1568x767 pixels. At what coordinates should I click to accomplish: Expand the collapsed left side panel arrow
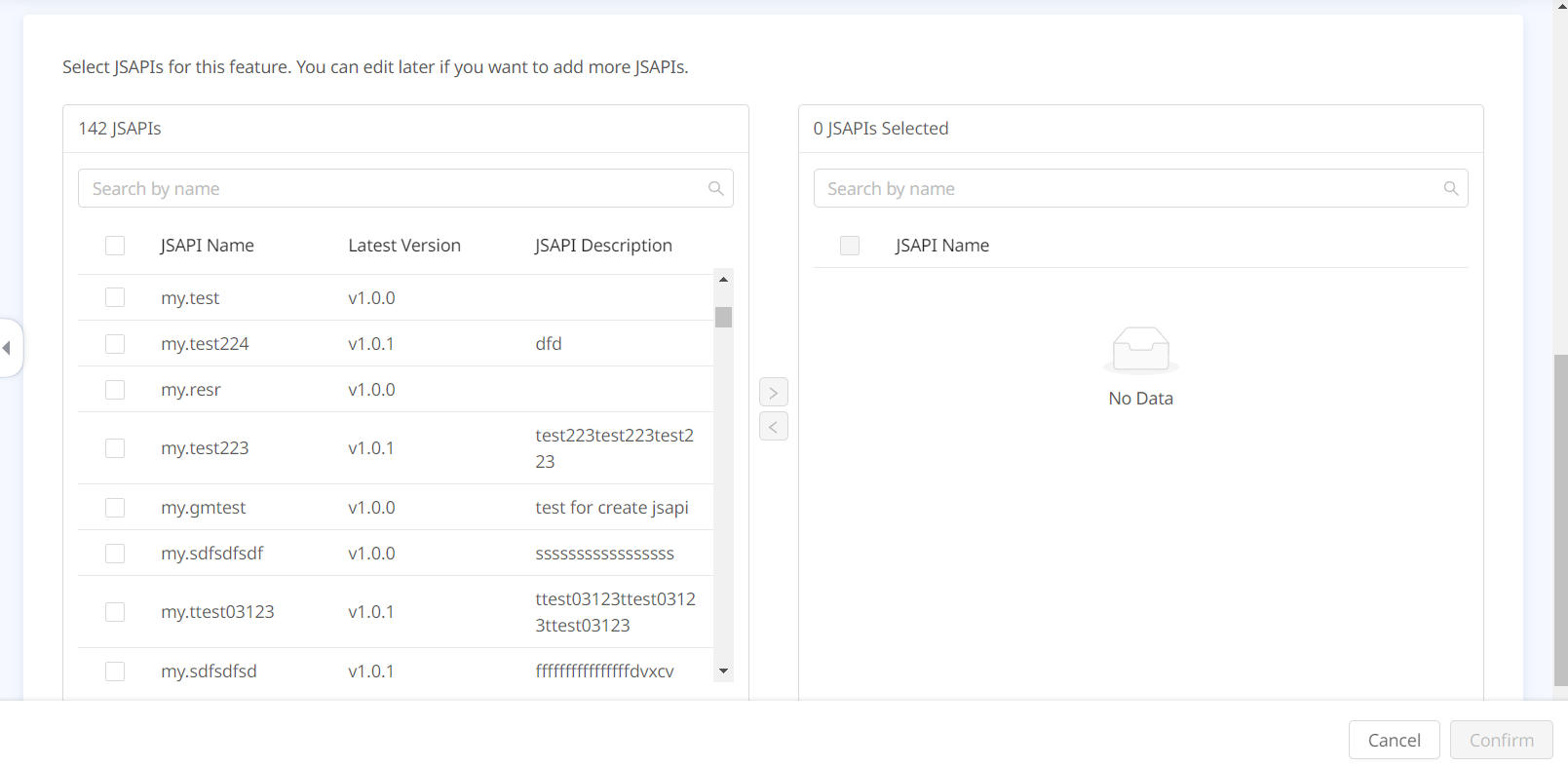coord(8,348)
